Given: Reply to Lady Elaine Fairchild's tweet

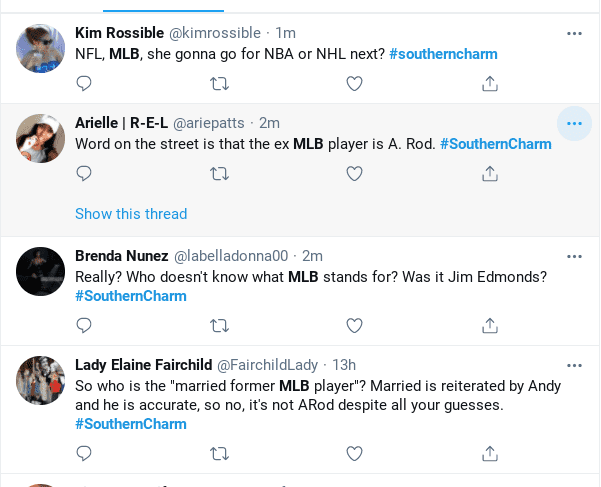Looking at the screenshot, I should [x=84, y=454].
